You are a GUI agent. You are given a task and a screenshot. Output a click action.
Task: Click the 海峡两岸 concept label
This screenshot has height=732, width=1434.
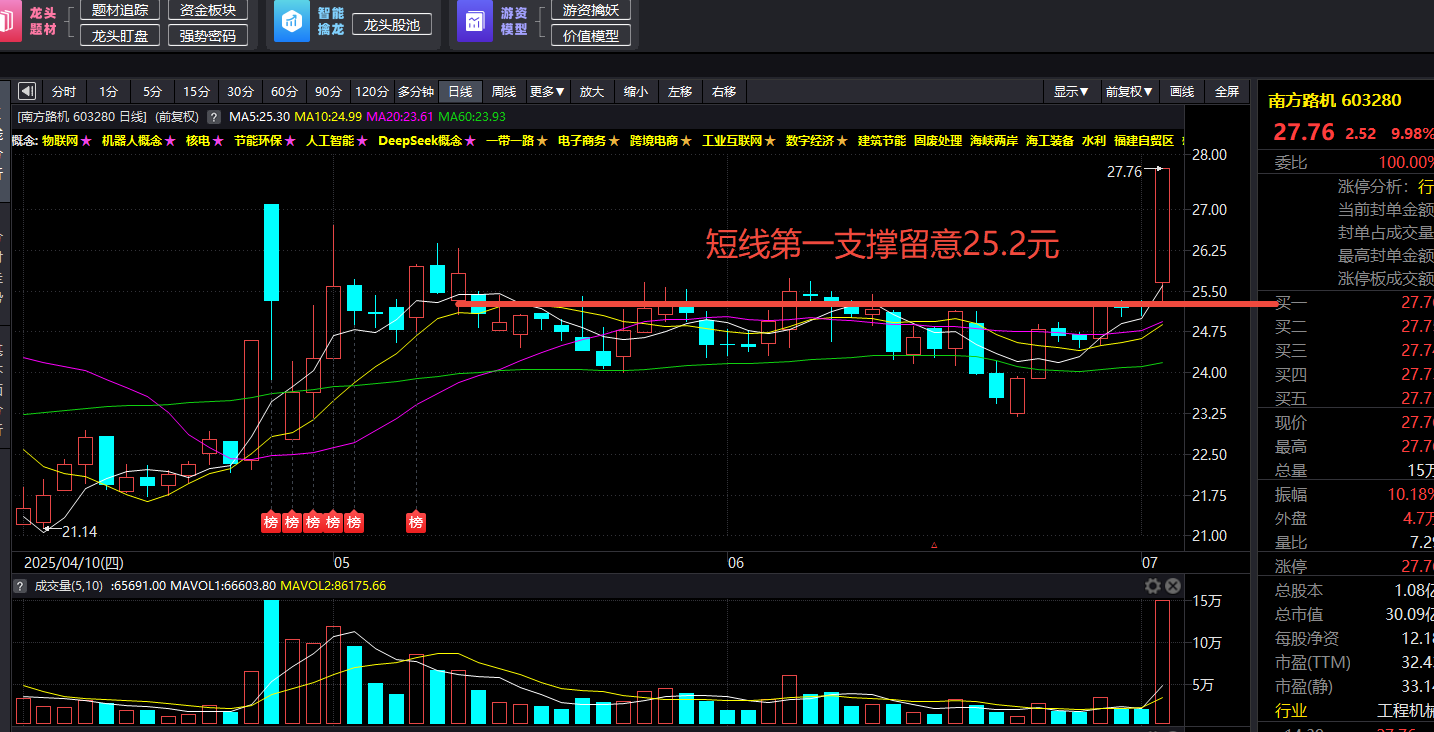coord(994,141)
